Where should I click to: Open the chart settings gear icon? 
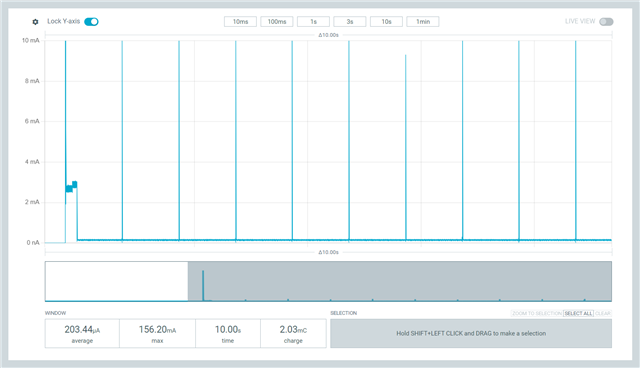point(35,22)
